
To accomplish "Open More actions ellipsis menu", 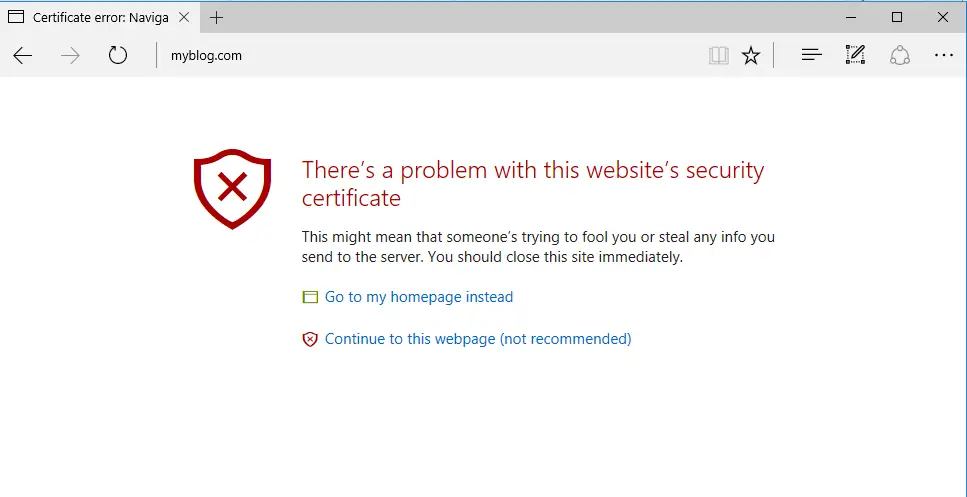I will pos(944,55).
